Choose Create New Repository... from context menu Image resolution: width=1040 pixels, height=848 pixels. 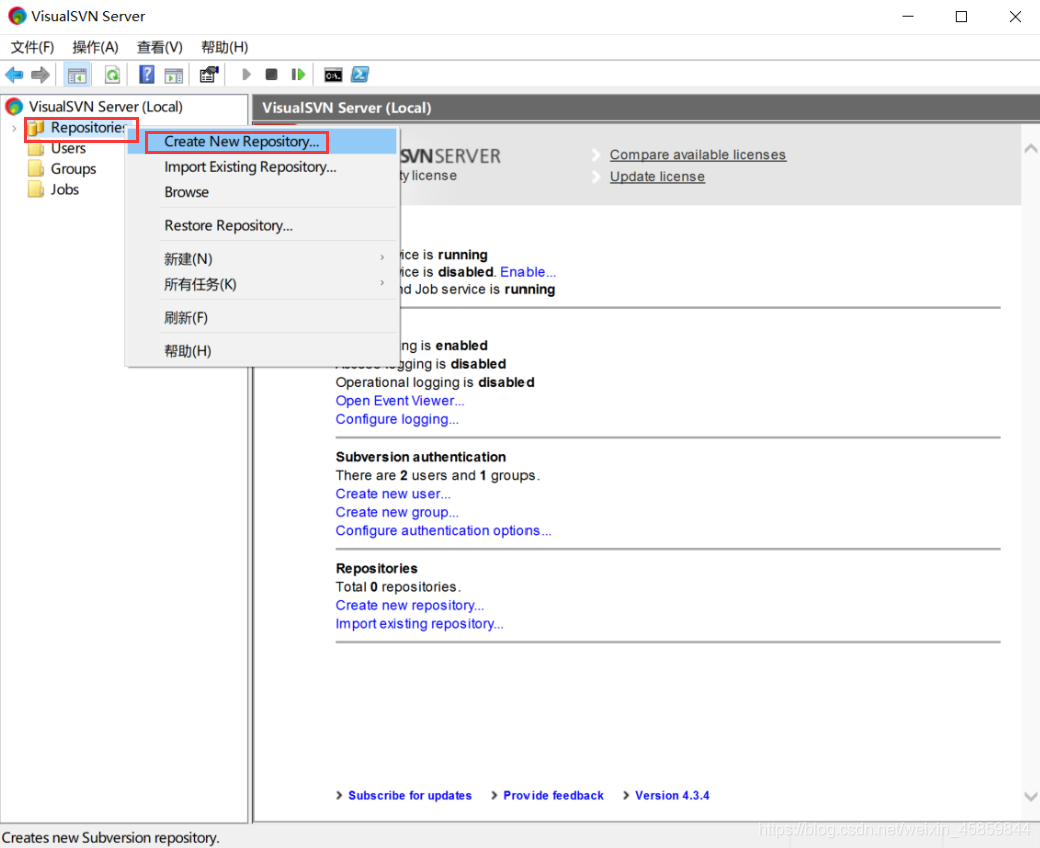263,141
